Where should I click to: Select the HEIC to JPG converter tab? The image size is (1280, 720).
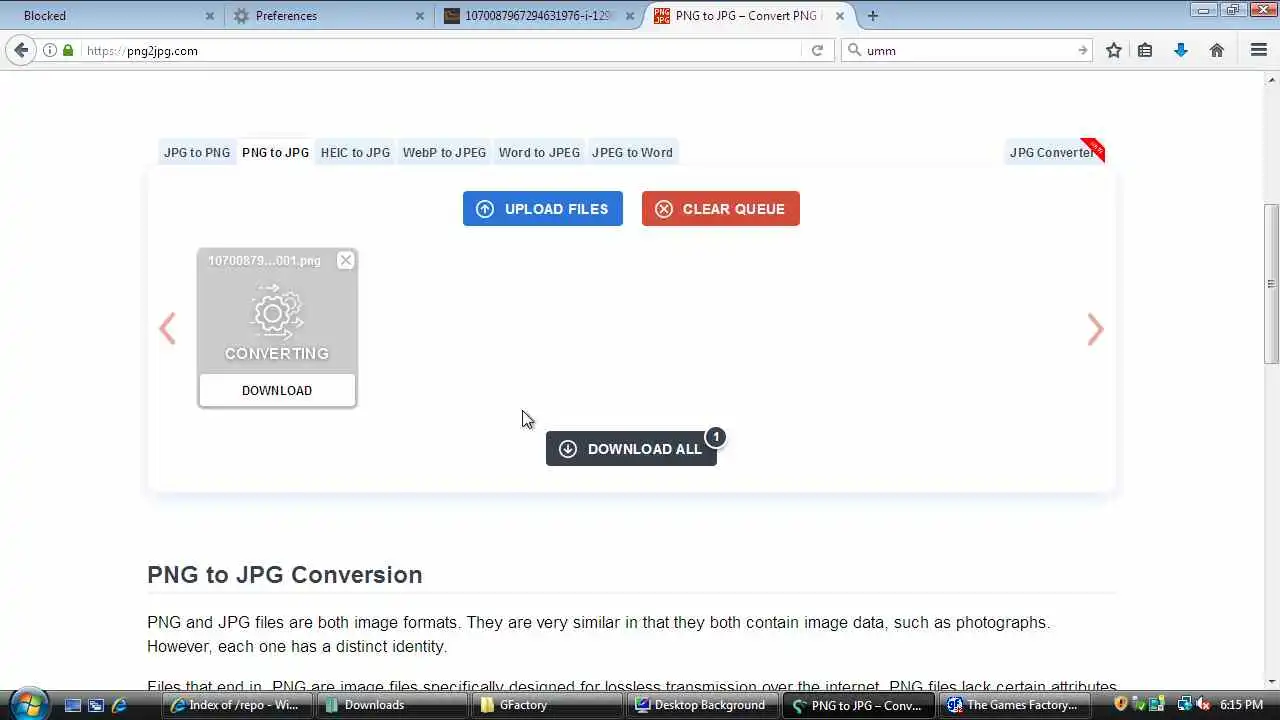coord(355,152)
